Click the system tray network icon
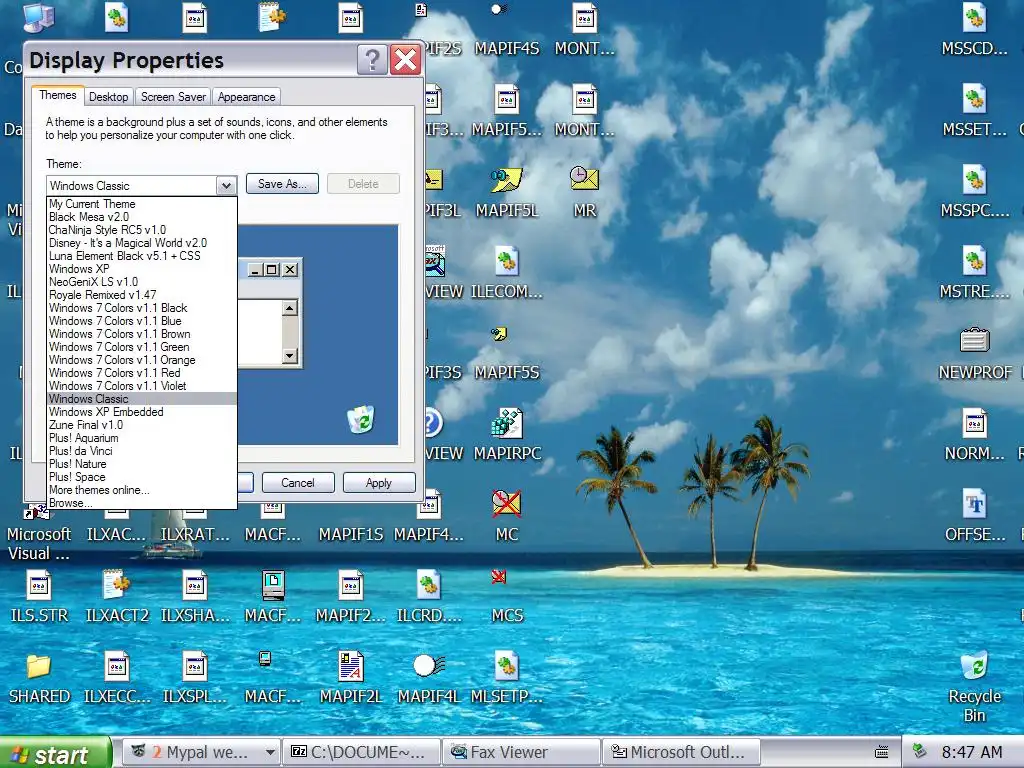 [920, 751]
